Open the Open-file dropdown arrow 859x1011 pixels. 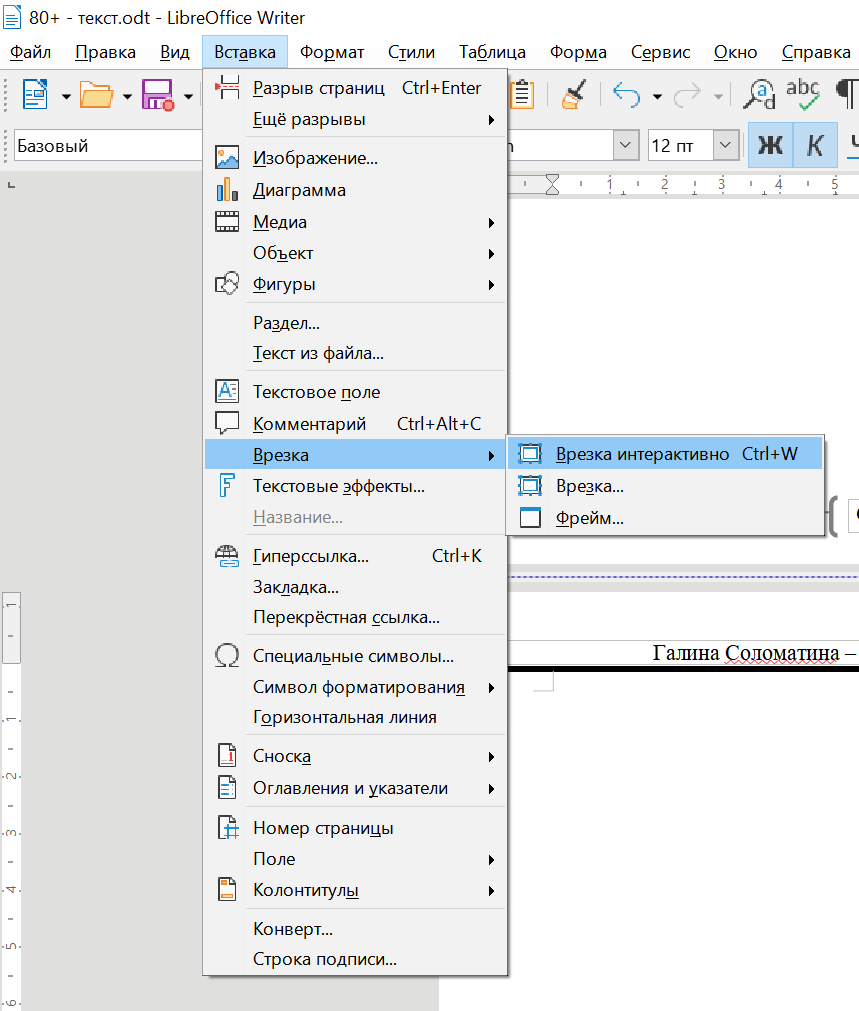[x=127, y=97]
